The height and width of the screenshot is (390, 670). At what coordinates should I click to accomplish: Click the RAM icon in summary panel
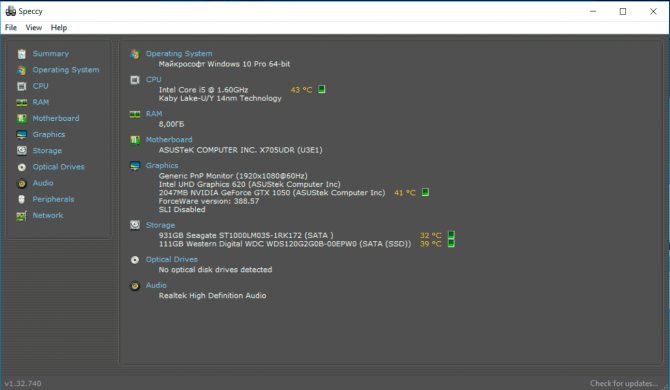pos(135,114)
